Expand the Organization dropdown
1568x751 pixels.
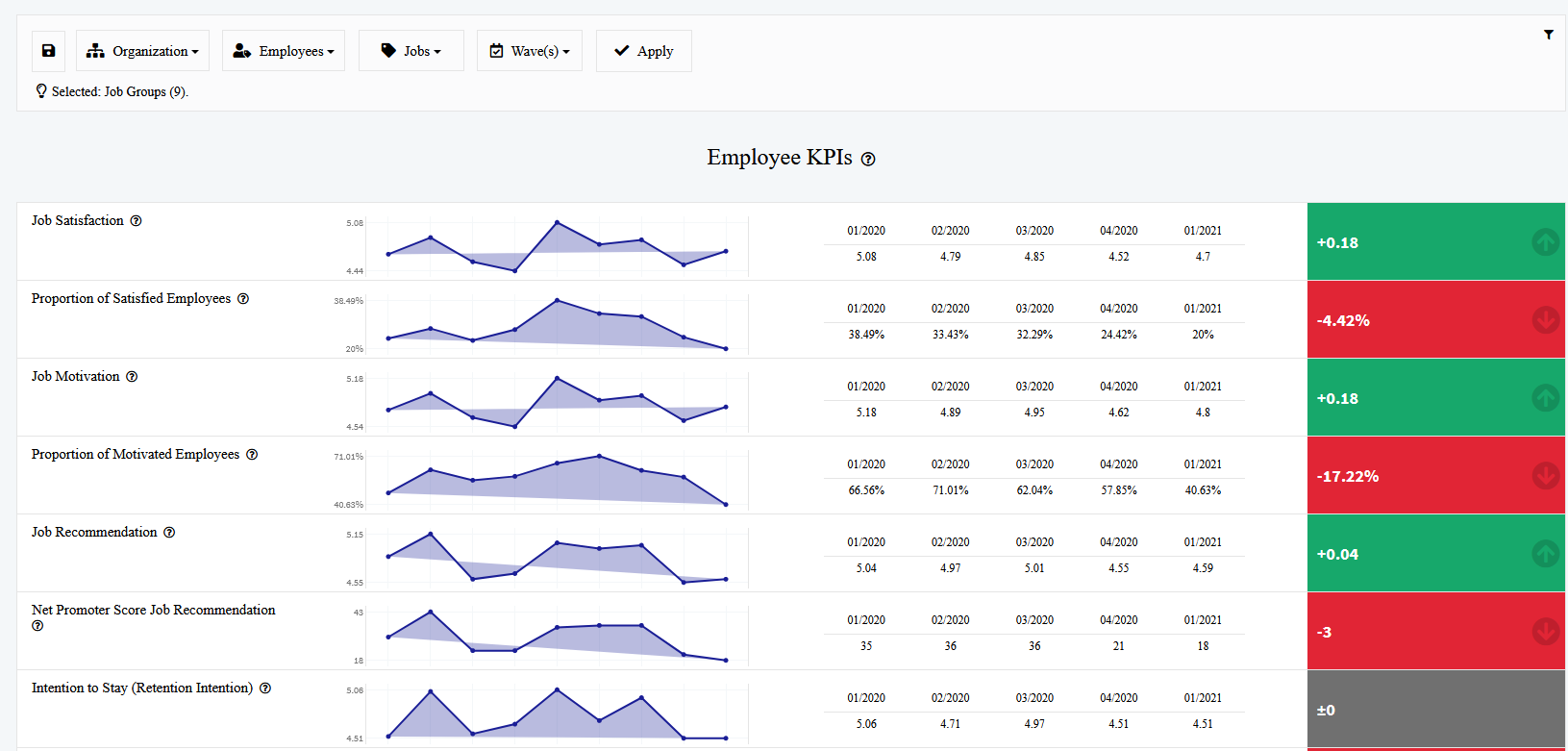[x=142, y=51]
